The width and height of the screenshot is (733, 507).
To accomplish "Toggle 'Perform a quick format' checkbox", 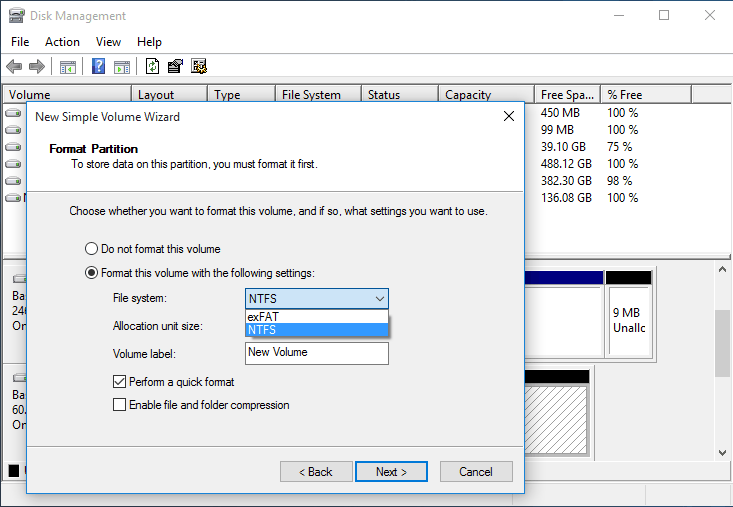I will point(173,382).
